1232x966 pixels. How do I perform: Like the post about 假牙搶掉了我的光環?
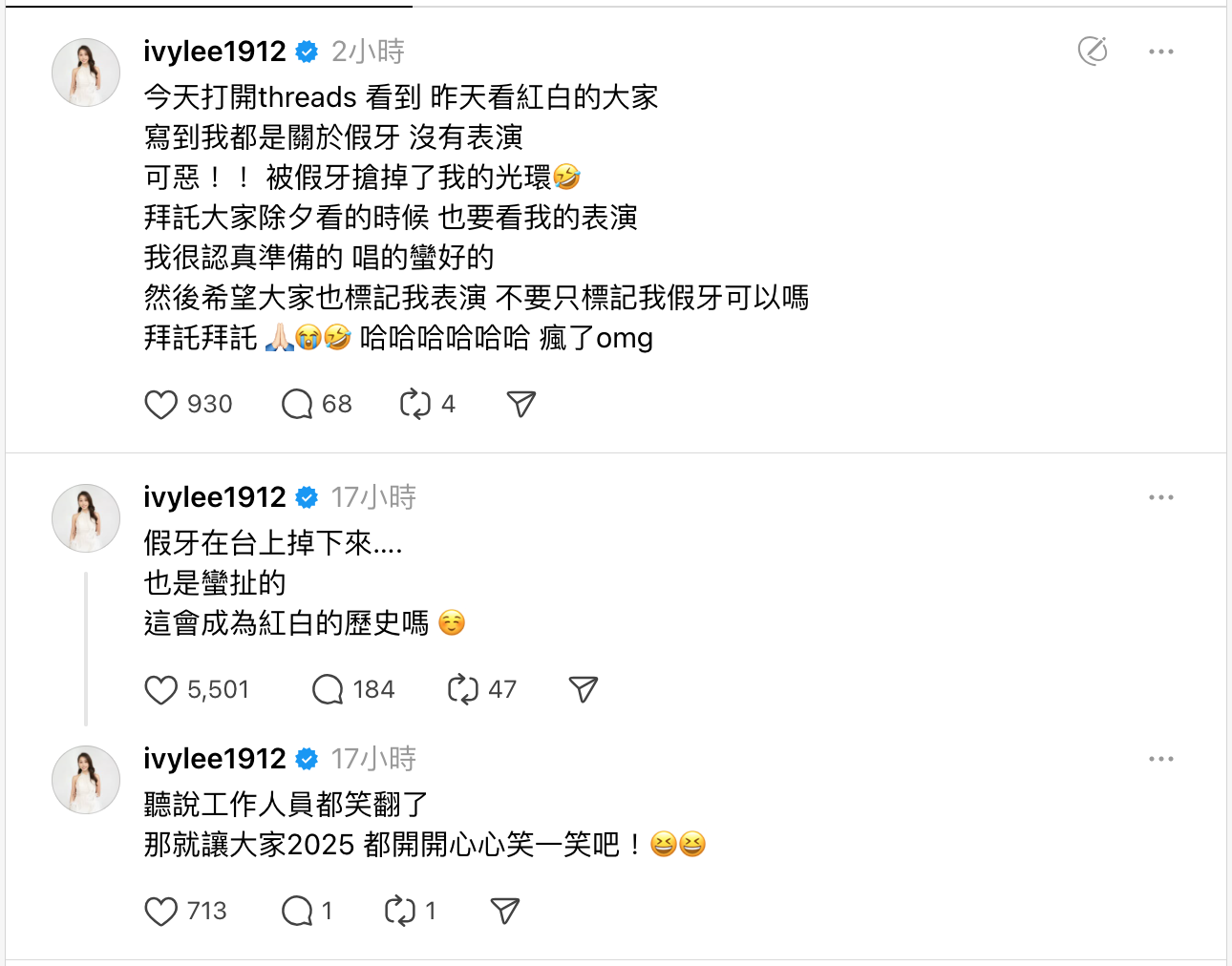click(161, 405)
